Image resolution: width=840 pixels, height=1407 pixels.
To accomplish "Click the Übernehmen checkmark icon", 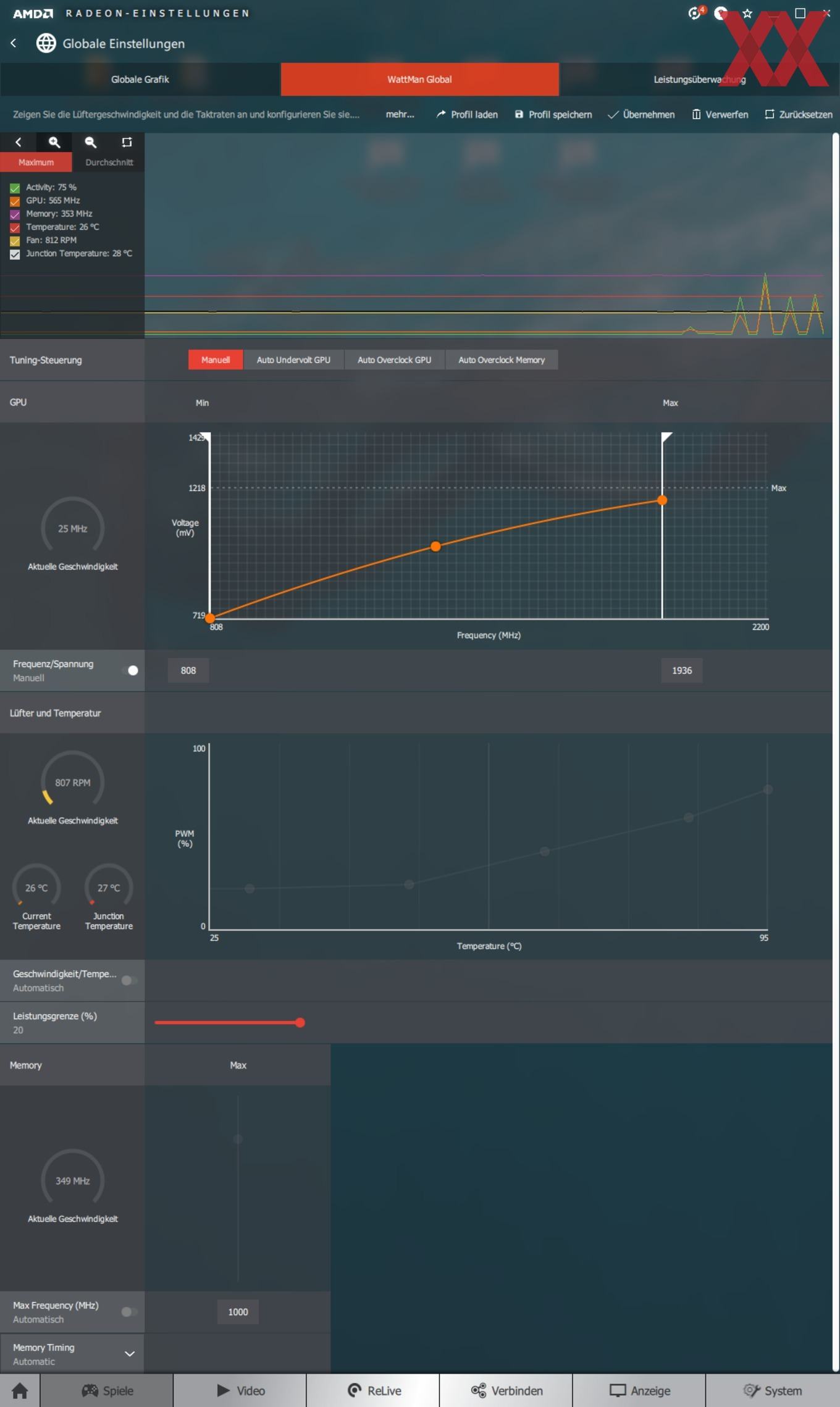I will (613, 114).
